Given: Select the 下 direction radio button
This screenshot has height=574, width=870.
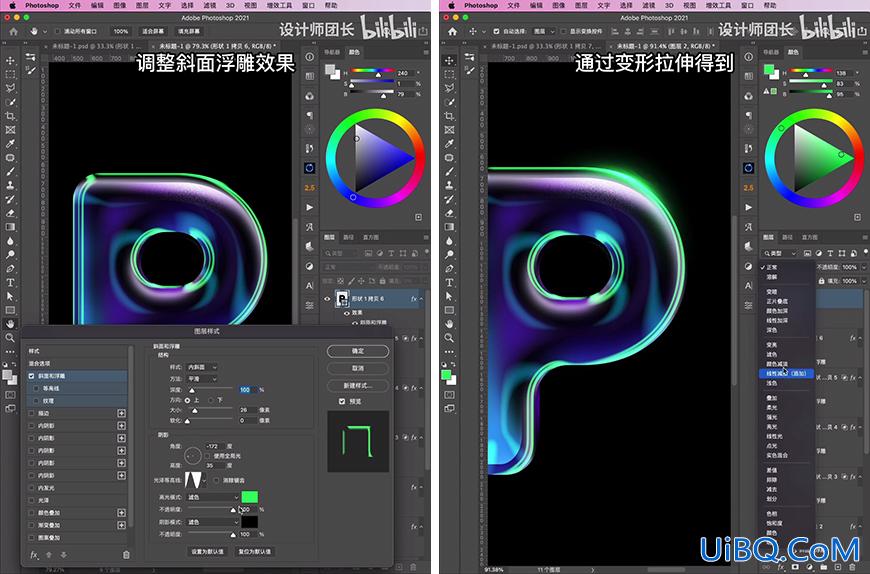Looking at the screenshot, I should pyautogui.click(x=211, y=400).
